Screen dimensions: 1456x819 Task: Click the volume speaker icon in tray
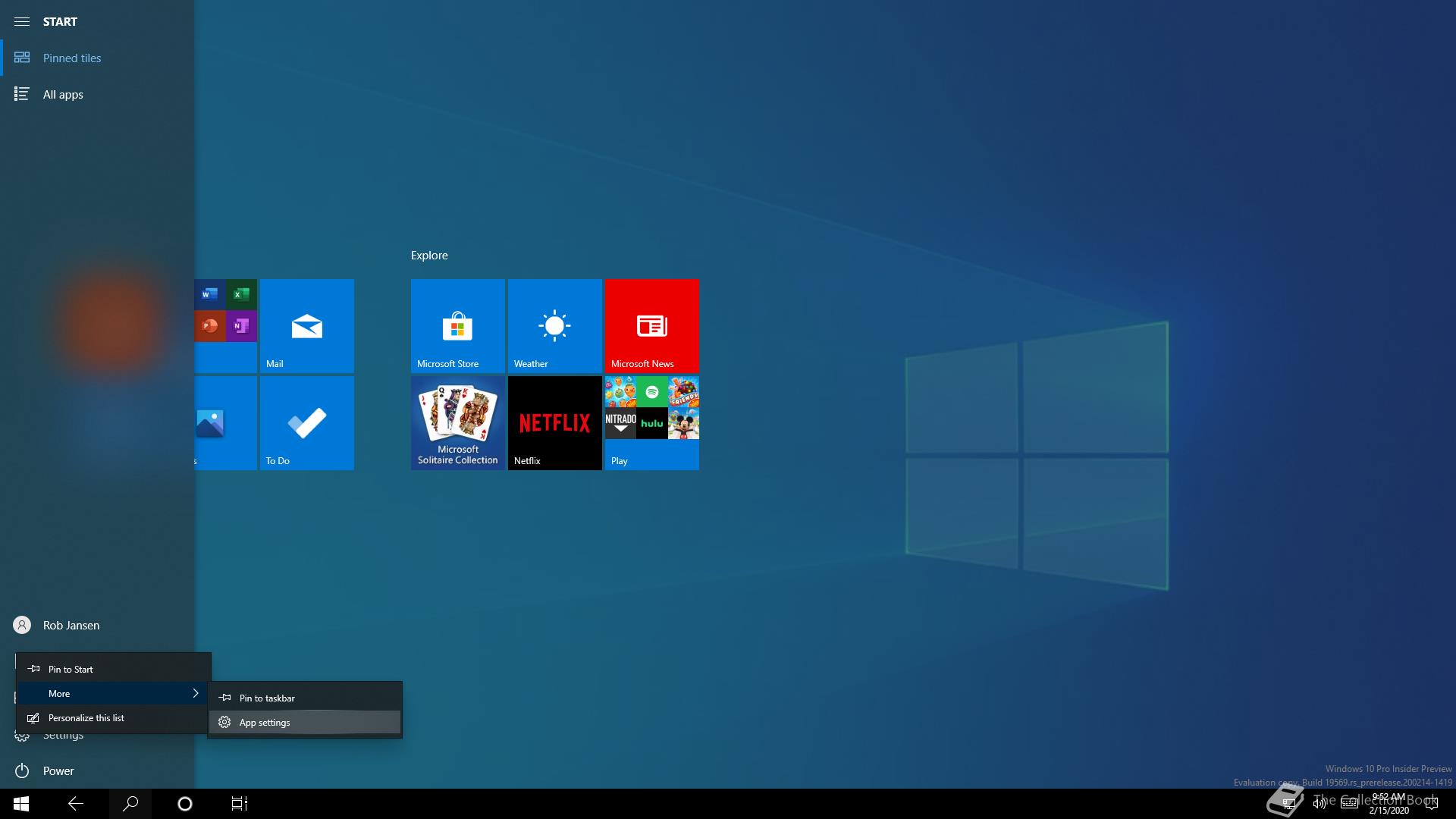[1319, 804]
